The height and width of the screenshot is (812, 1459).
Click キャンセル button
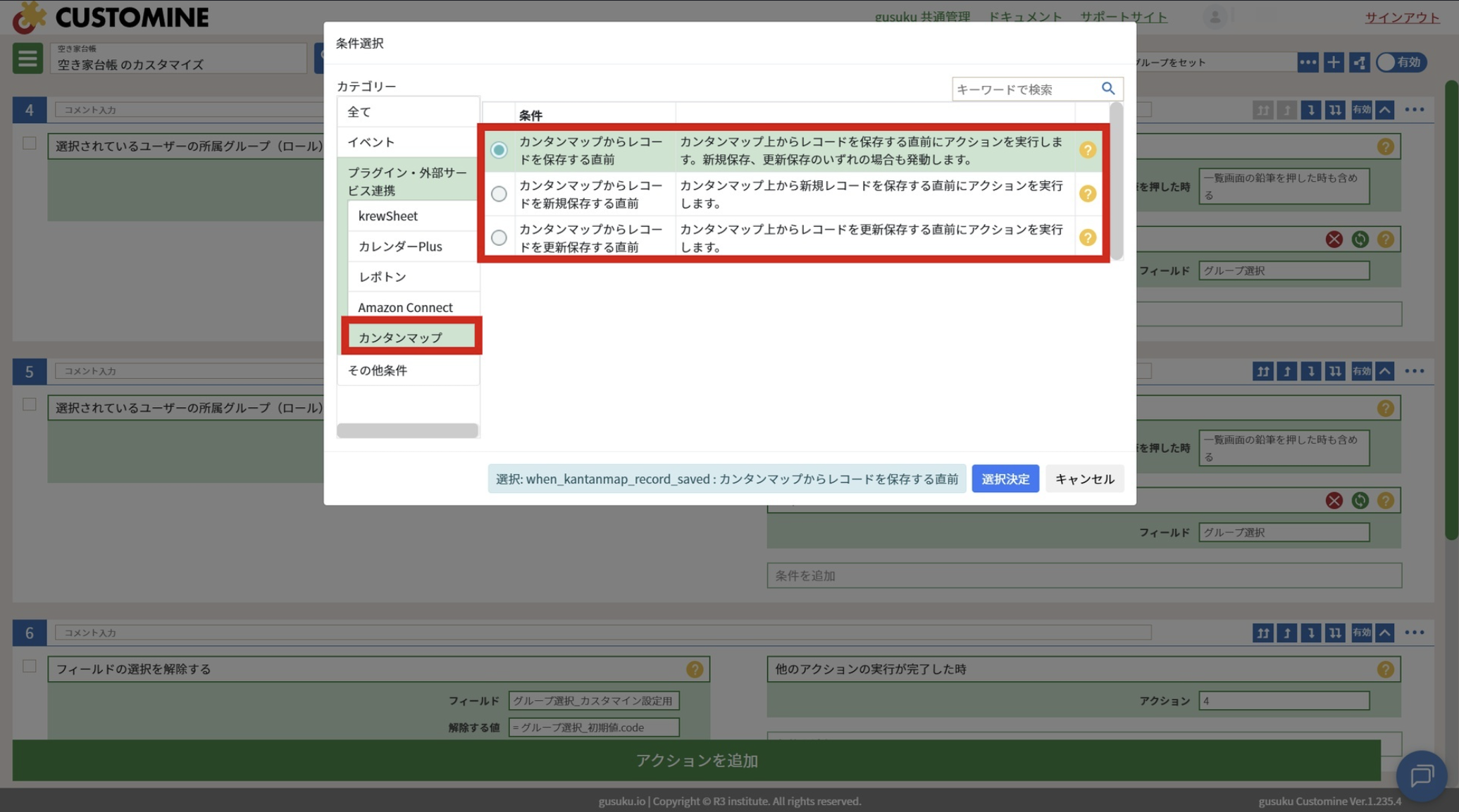click(x=1084, y=479)
